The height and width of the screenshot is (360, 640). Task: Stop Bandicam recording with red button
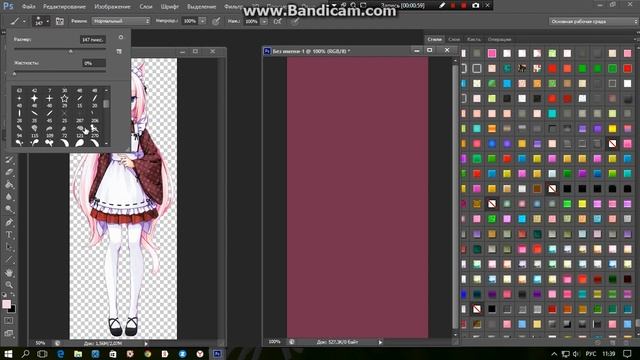tap(464, 5)
